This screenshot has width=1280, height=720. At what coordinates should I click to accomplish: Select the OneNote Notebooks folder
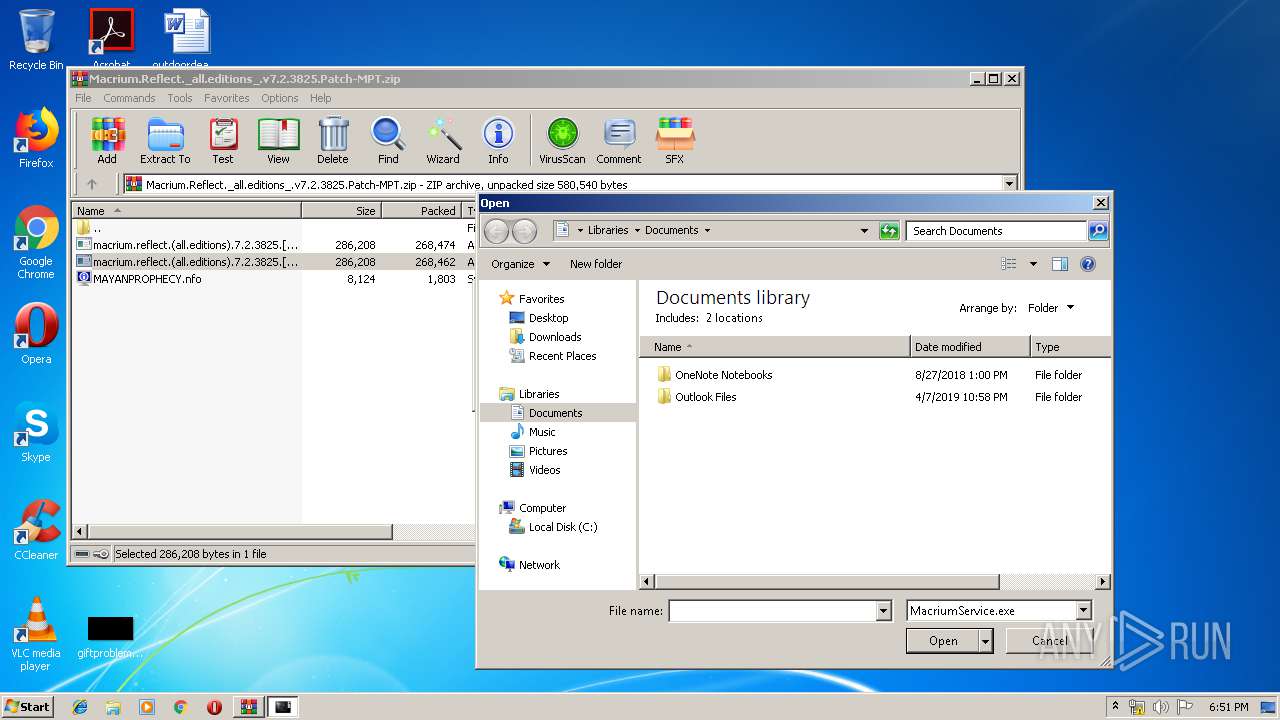pos(723,375)
